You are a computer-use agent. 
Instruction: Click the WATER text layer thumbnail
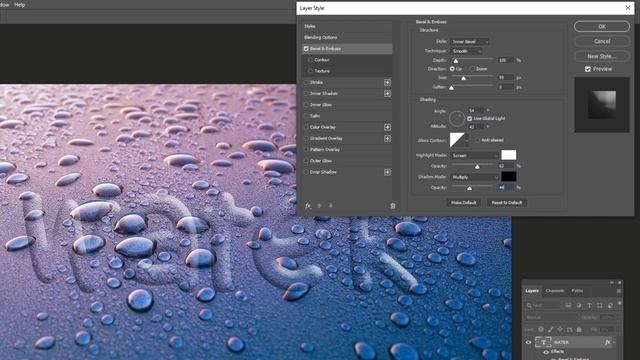coord(543,342)
